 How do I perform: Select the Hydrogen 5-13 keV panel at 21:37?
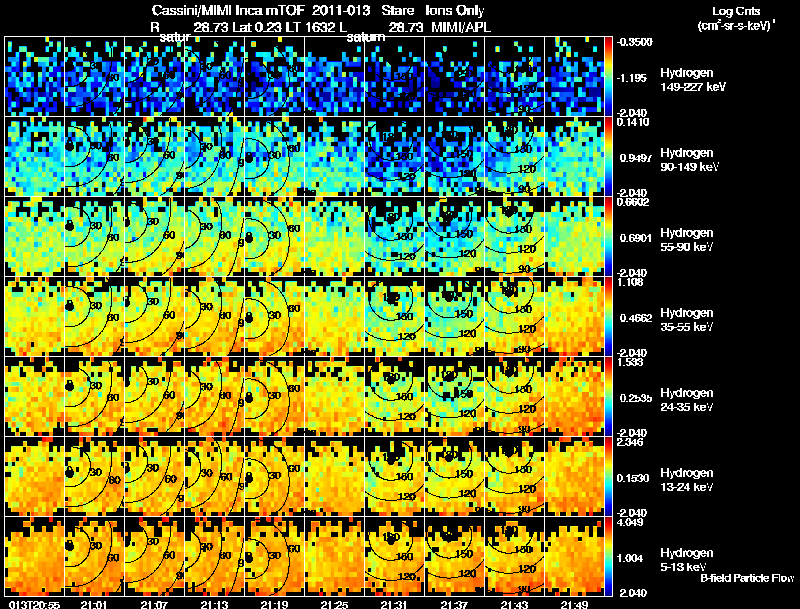coord(455,557)
